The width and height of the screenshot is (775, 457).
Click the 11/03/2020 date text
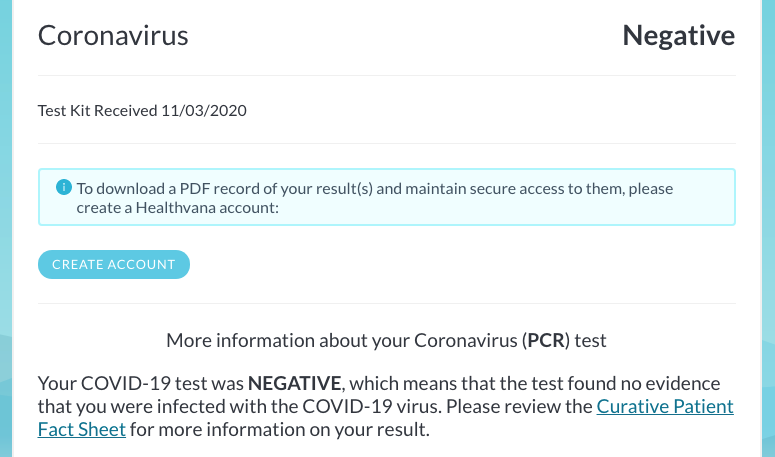[x=204, y=110]
